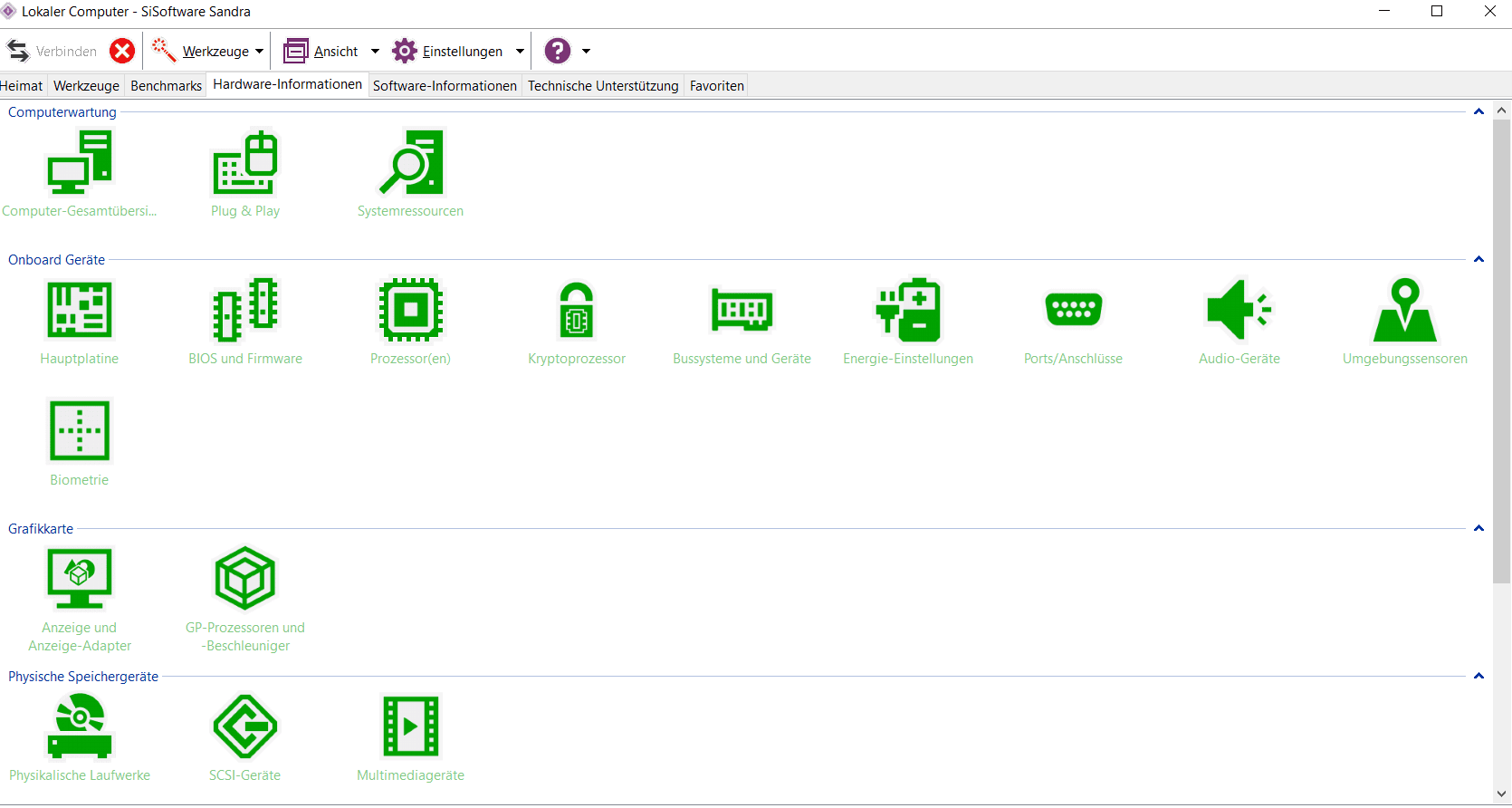1512x808 pixels.
Task: Click the scrollbar up arrow
Action: (x=1502, y=111)
